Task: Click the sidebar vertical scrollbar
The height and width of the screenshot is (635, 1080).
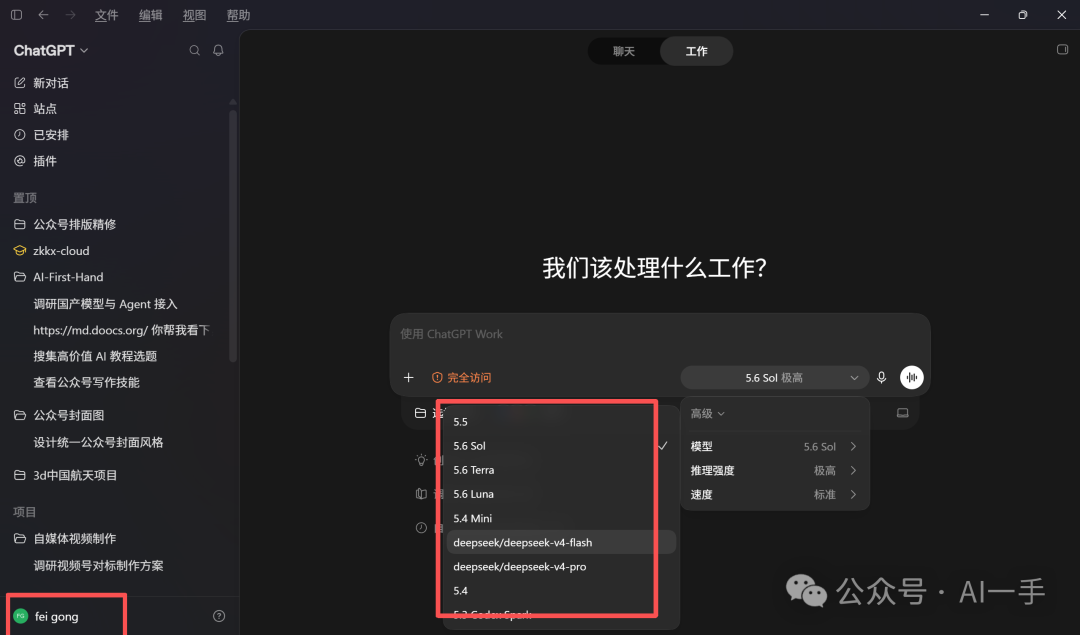Action: 233,234
